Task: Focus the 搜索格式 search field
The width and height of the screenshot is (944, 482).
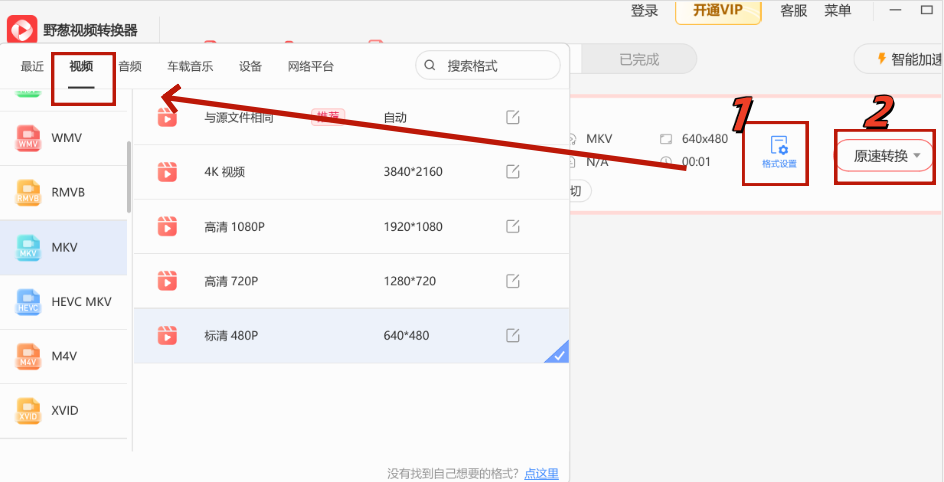Action: point(488,66)
